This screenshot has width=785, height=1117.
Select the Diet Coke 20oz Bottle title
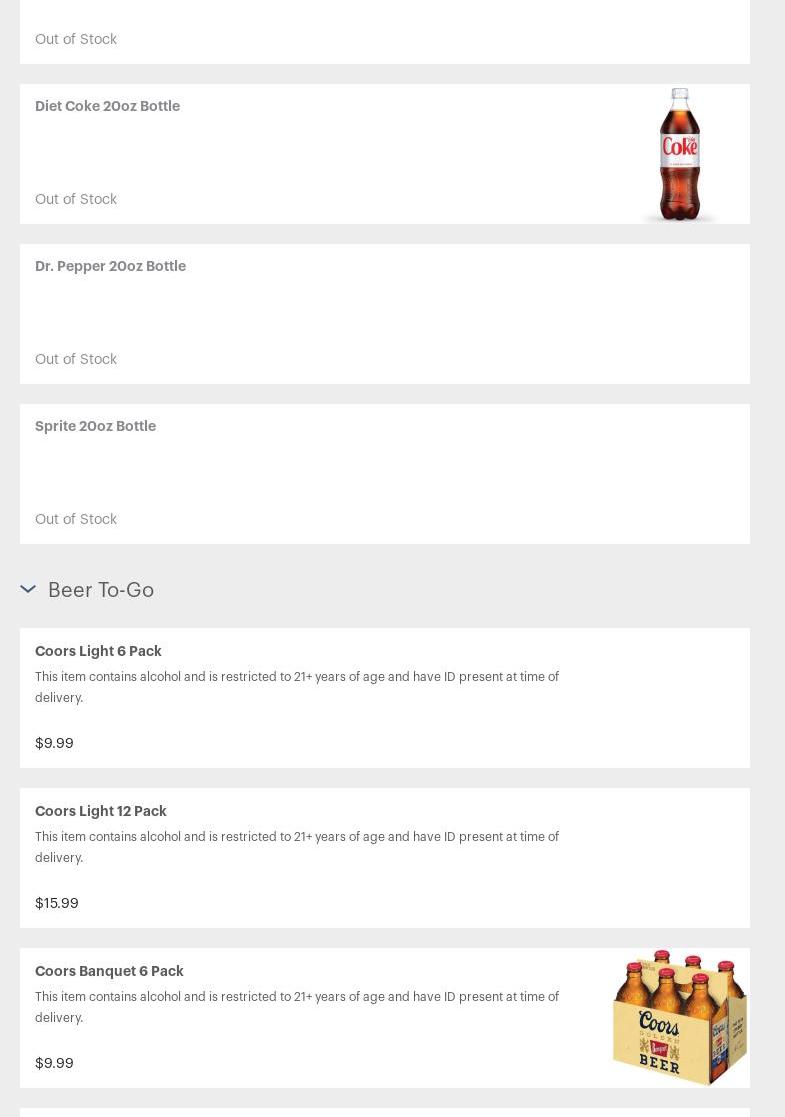coord(107,106)
